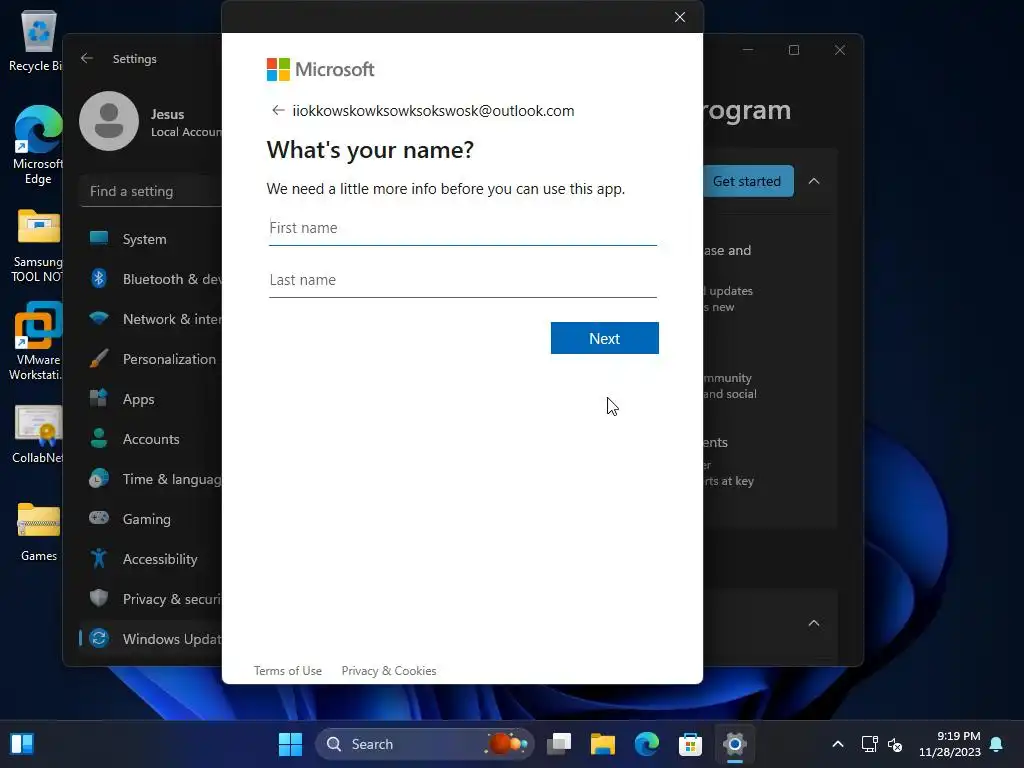Image resolution: width=1024 pixels, height=768 pixels.
Task: Open Accessibility in Settings sidebar
Action: (152, 559)
